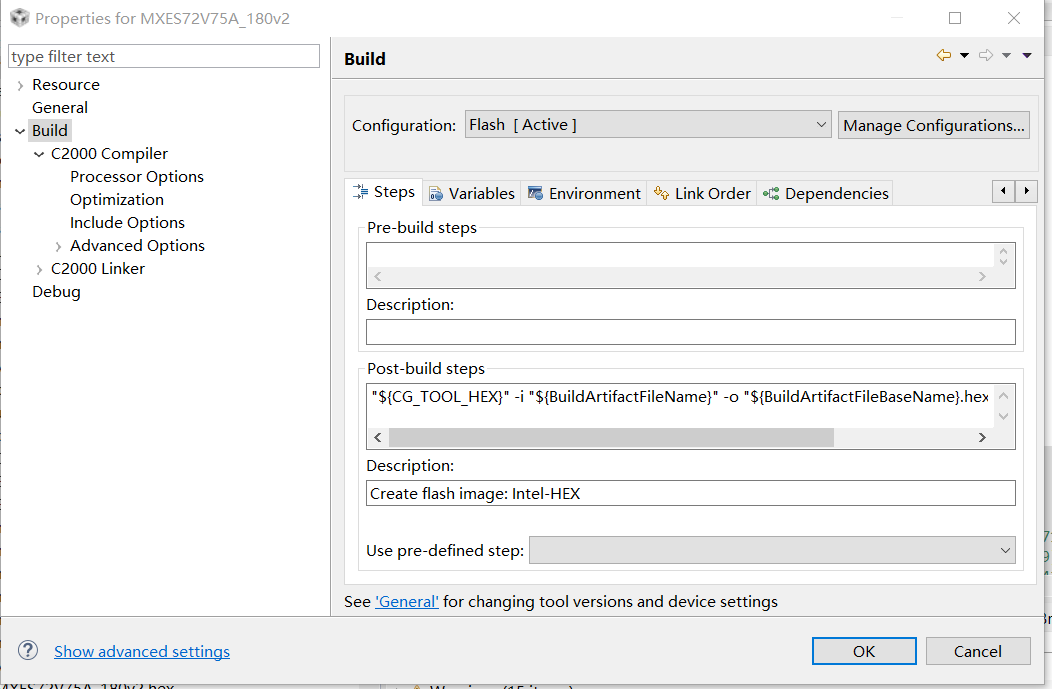This screenshot has width=1052, height=689.
Task: Click the type filter text field
Action: coord(164,57)
